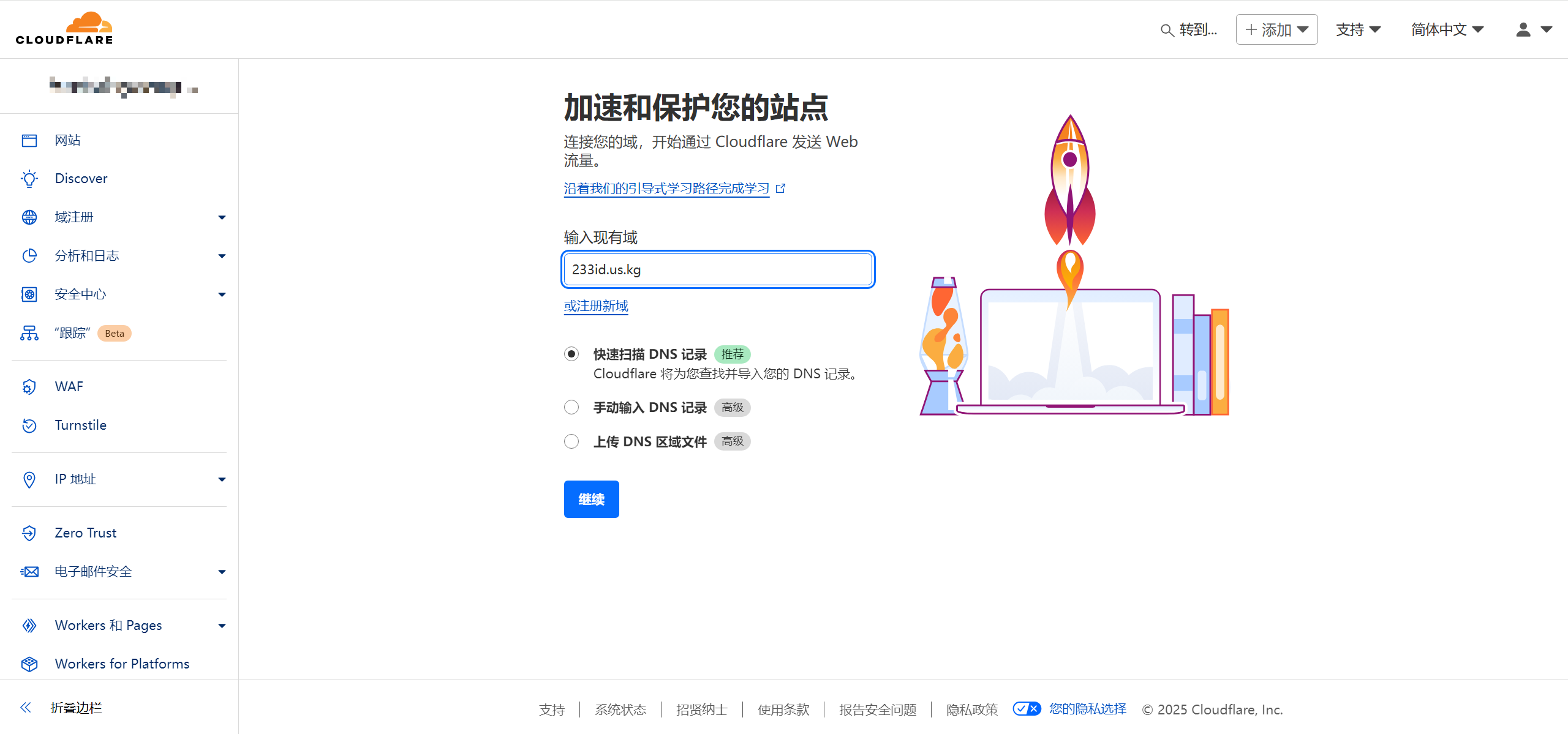
Task: Select 手动输入 DNS 记录 radio option
Action: (571, 407)
